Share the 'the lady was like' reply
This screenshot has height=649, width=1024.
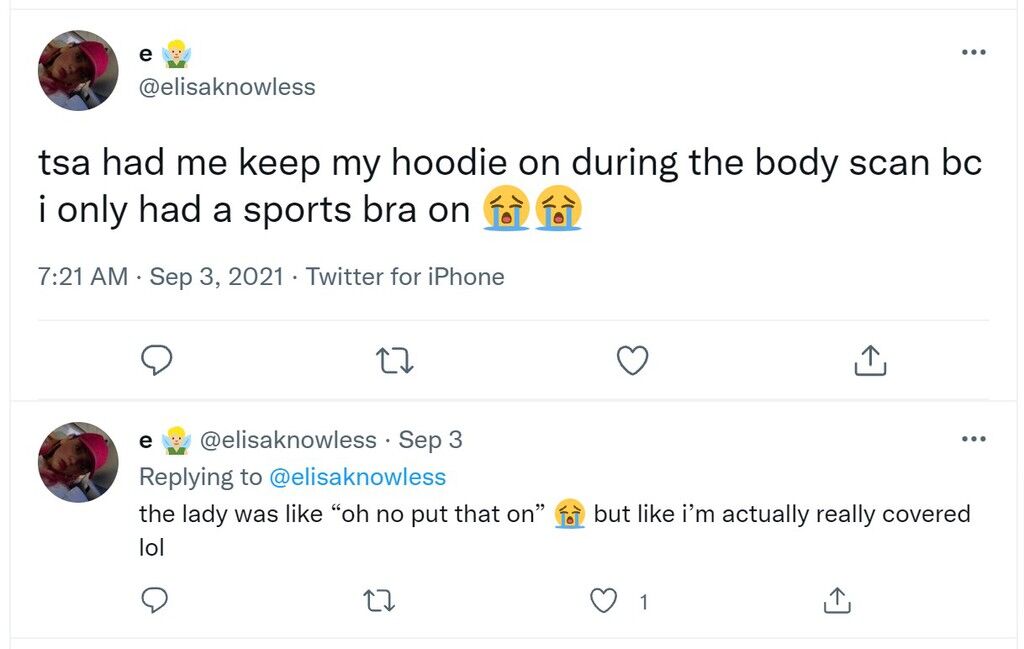pos(837,600)
